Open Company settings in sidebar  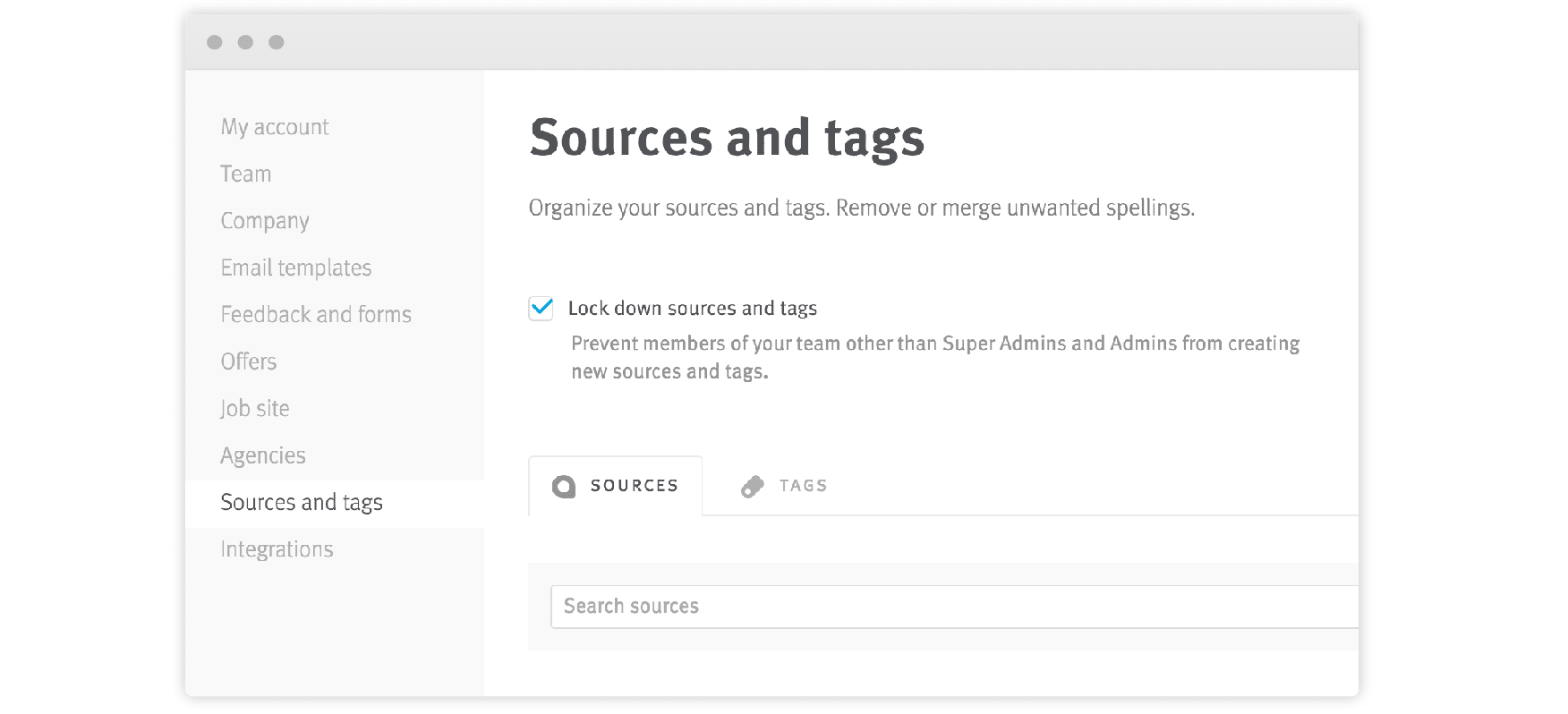[264, 221]
